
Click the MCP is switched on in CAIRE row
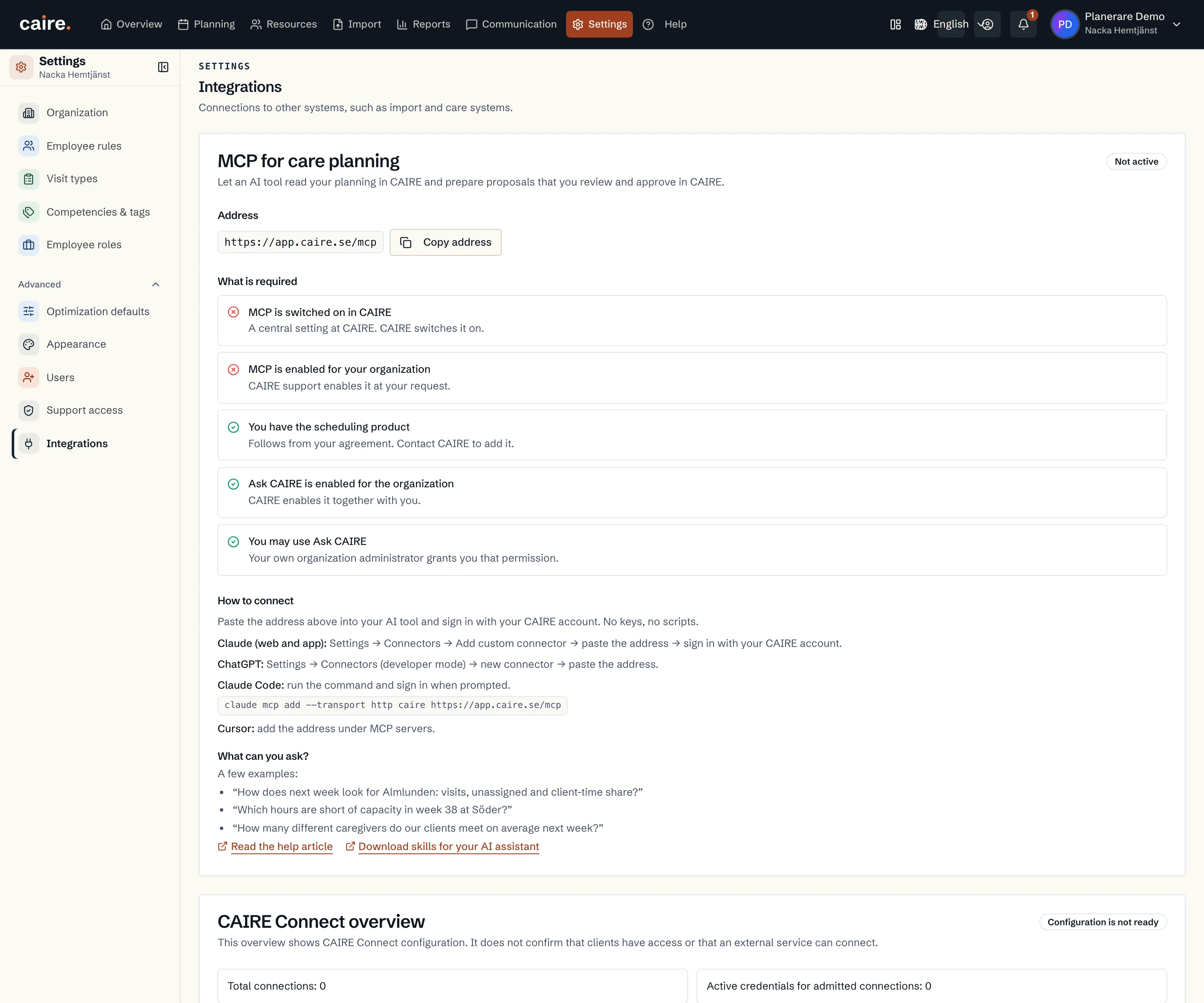692,321
